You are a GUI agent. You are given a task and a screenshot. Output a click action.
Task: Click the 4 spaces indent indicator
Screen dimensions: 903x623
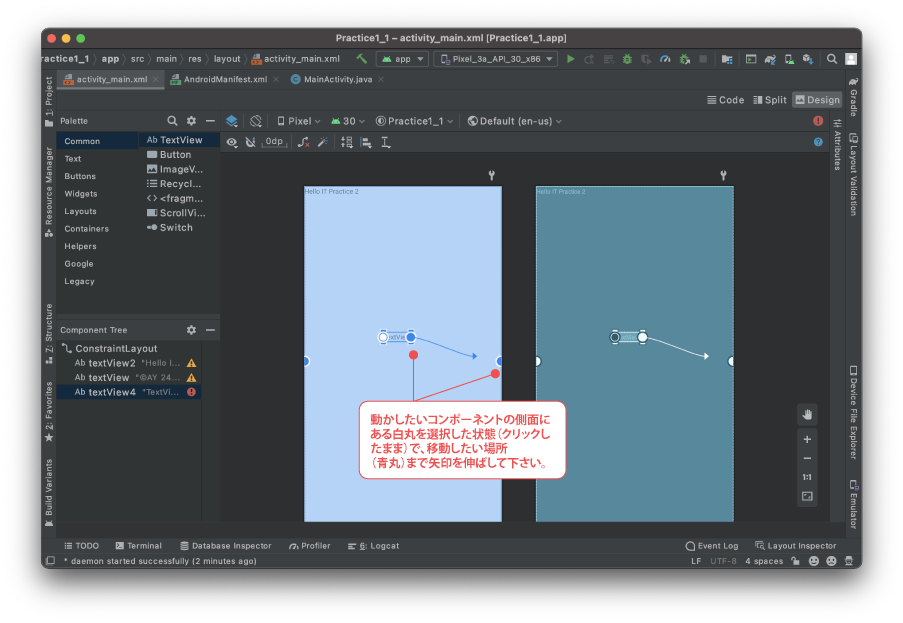(x=764, y=561)
